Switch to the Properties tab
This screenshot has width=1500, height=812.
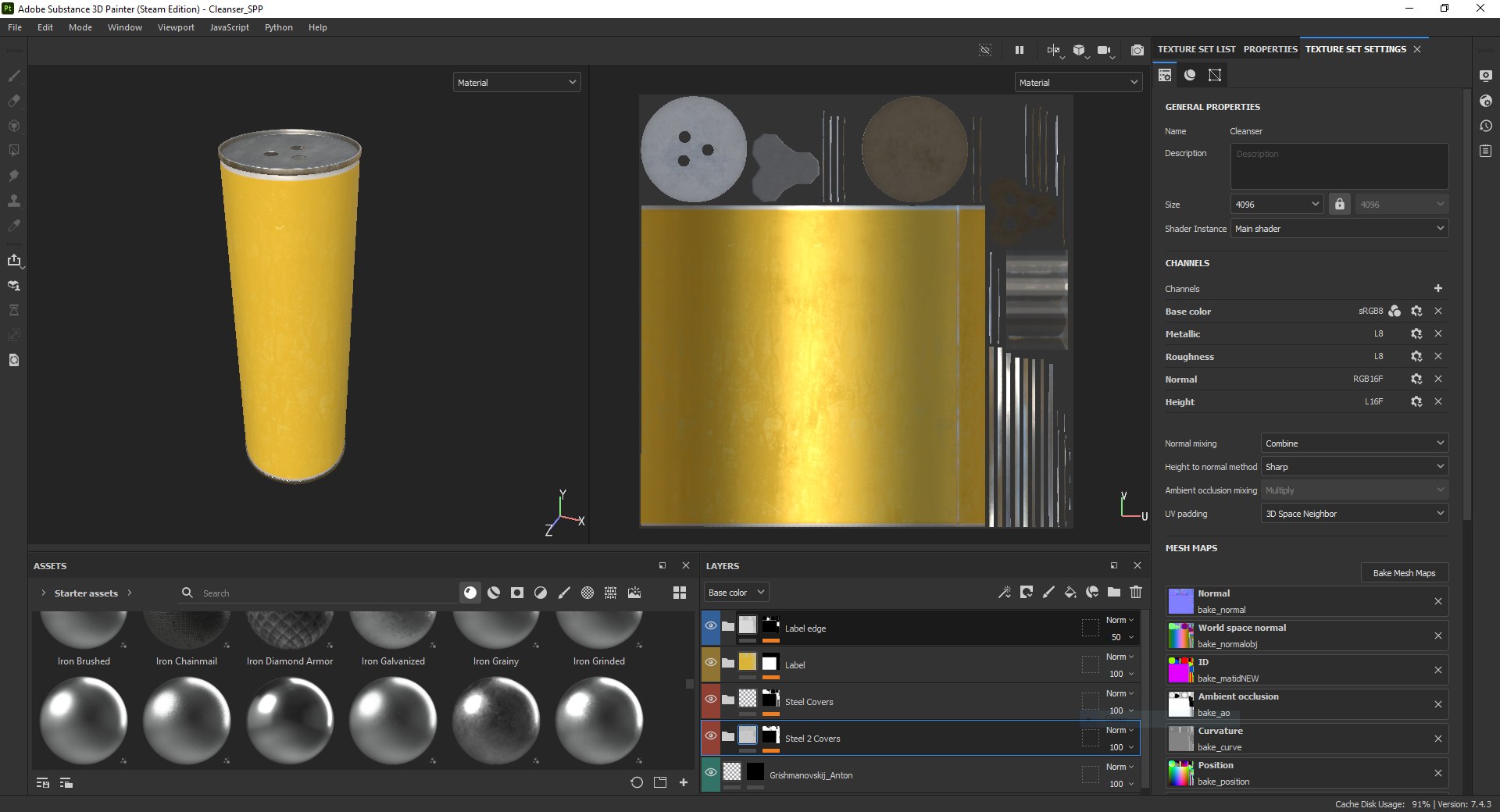[x=1270, y=49]
